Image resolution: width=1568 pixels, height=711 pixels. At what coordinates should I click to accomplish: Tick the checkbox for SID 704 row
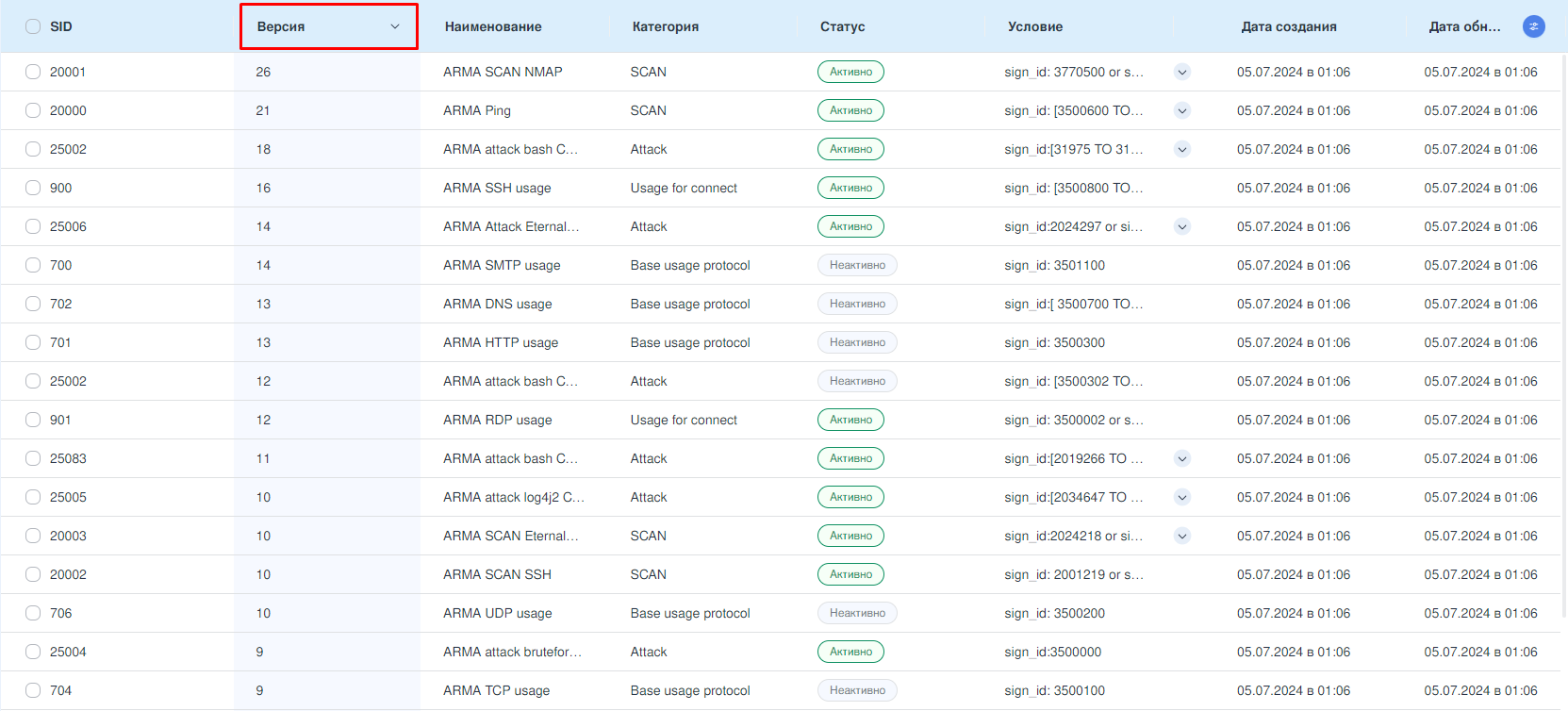click(x=33, y=690)
